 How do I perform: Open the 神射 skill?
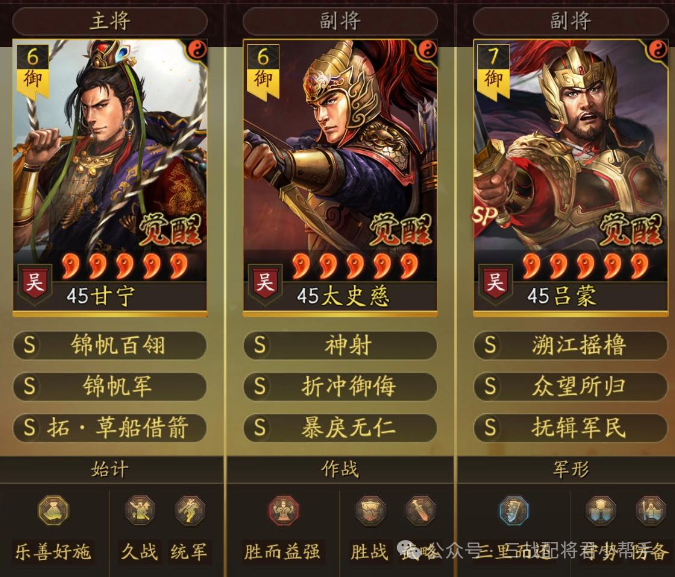pyautogui.click(x=340, y=345)
